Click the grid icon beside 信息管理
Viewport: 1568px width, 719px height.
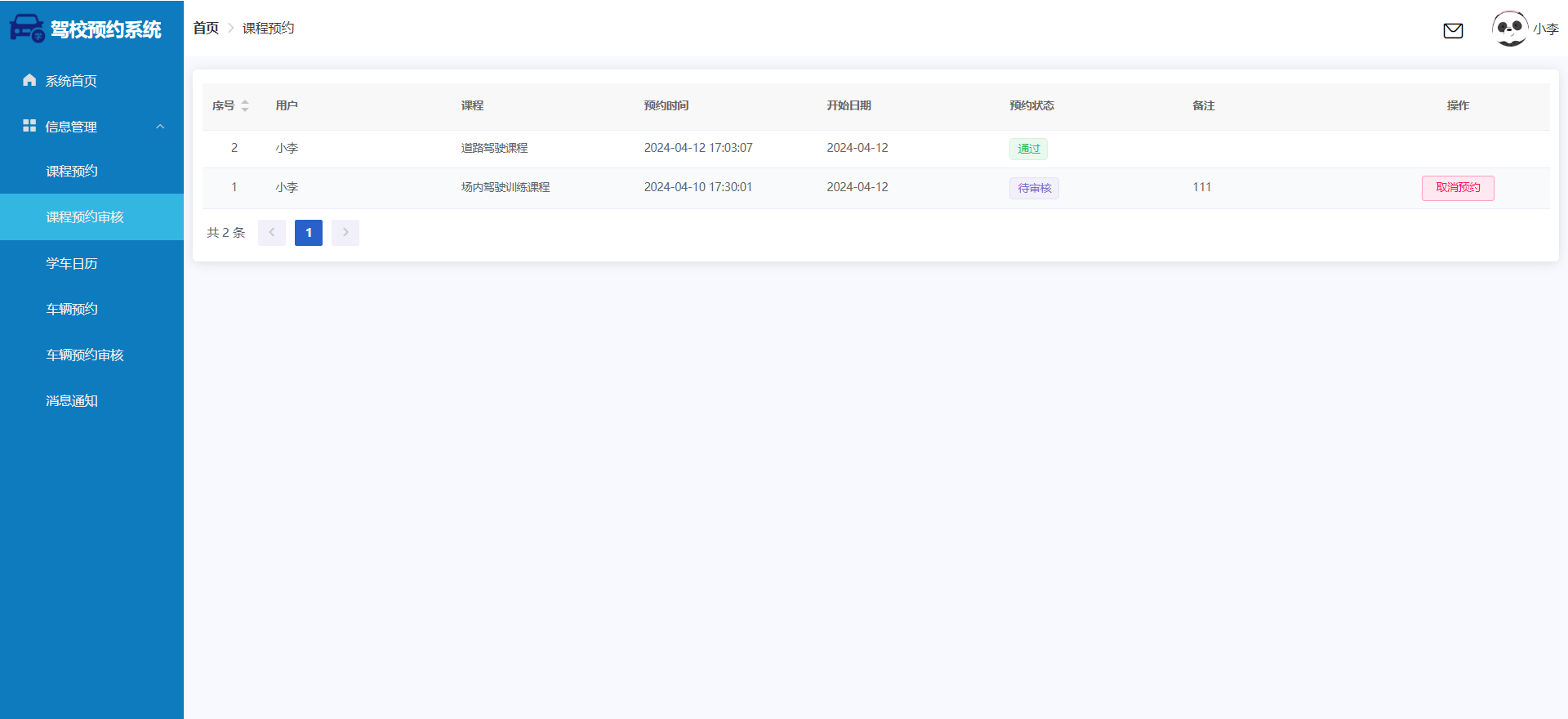[29, 126]
